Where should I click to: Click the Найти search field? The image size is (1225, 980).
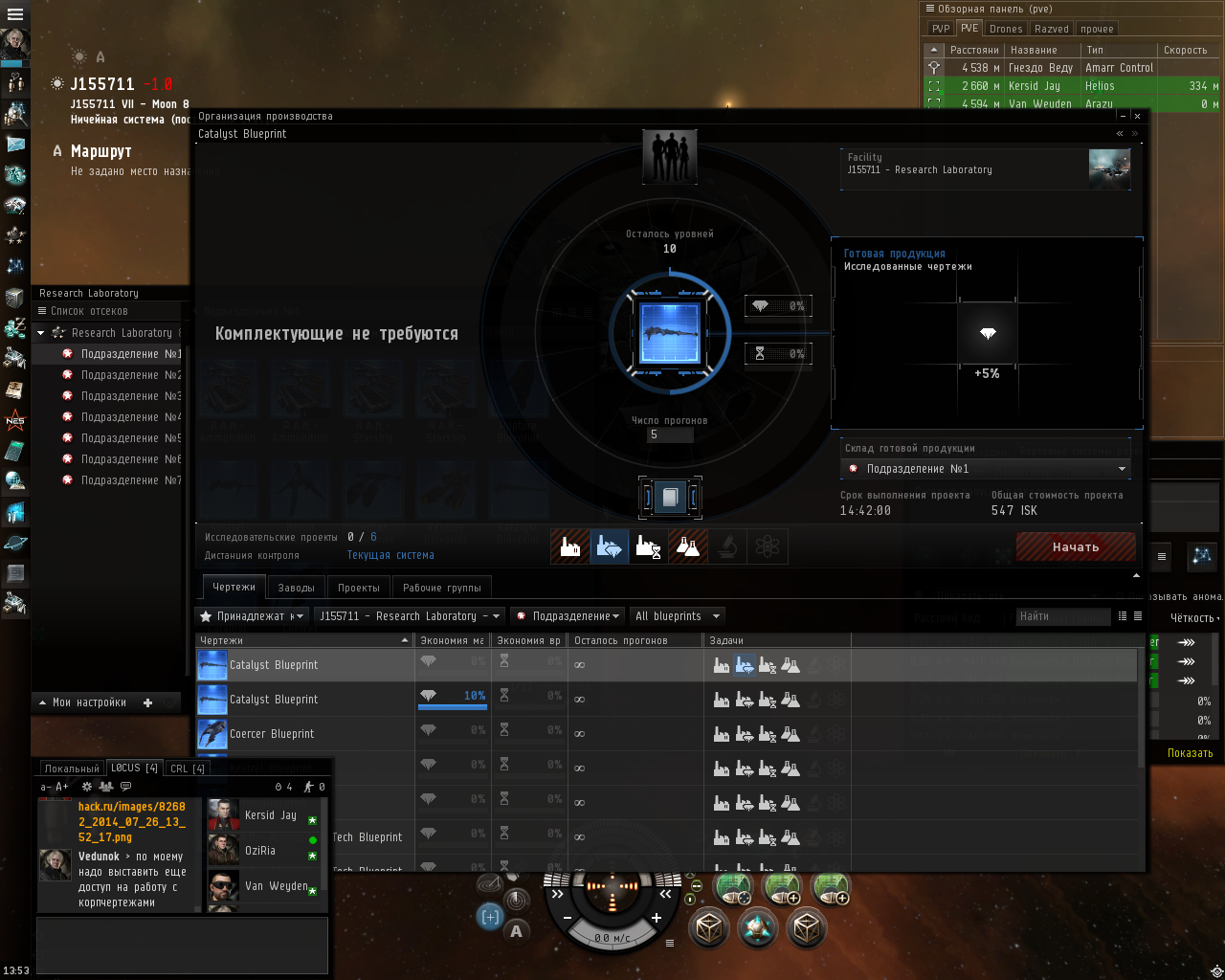pos(1063,616)
